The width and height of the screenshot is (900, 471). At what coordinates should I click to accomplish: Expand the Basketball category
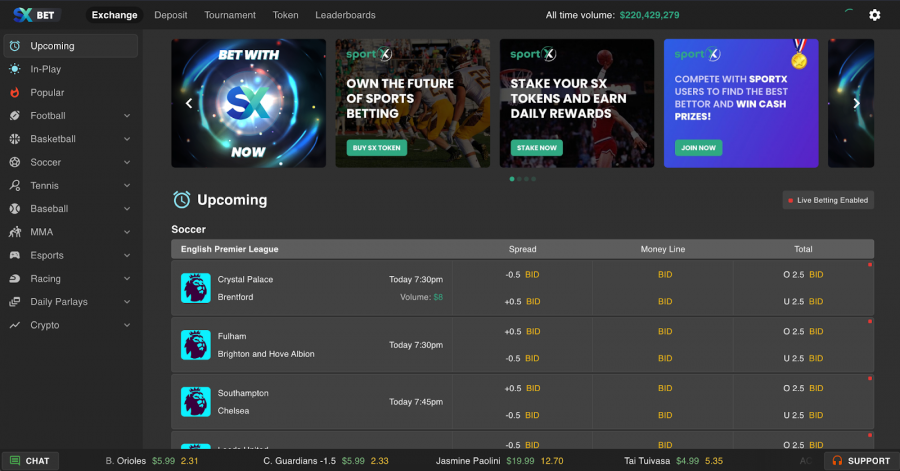point(127,139)
